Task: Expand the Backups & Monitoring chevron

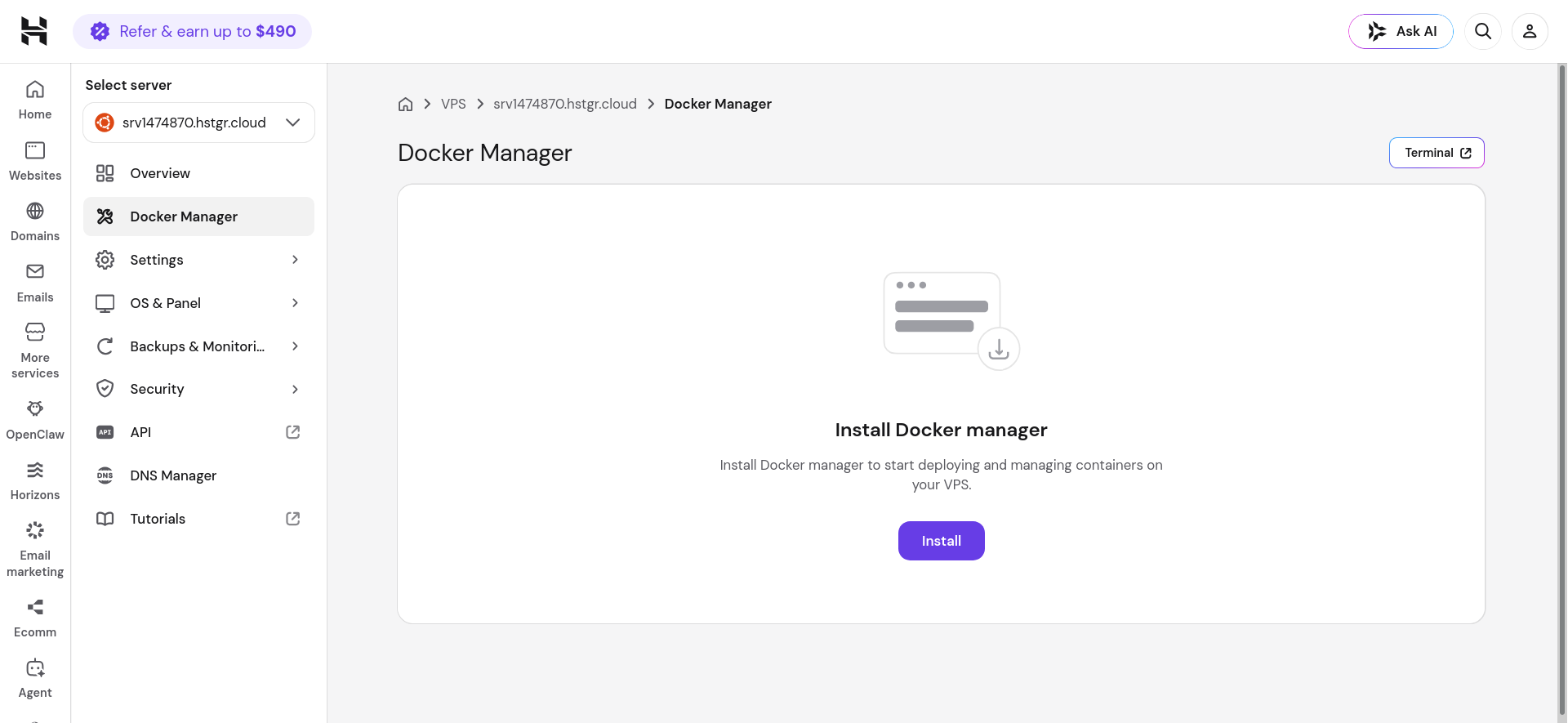Action: pos(295,346)
